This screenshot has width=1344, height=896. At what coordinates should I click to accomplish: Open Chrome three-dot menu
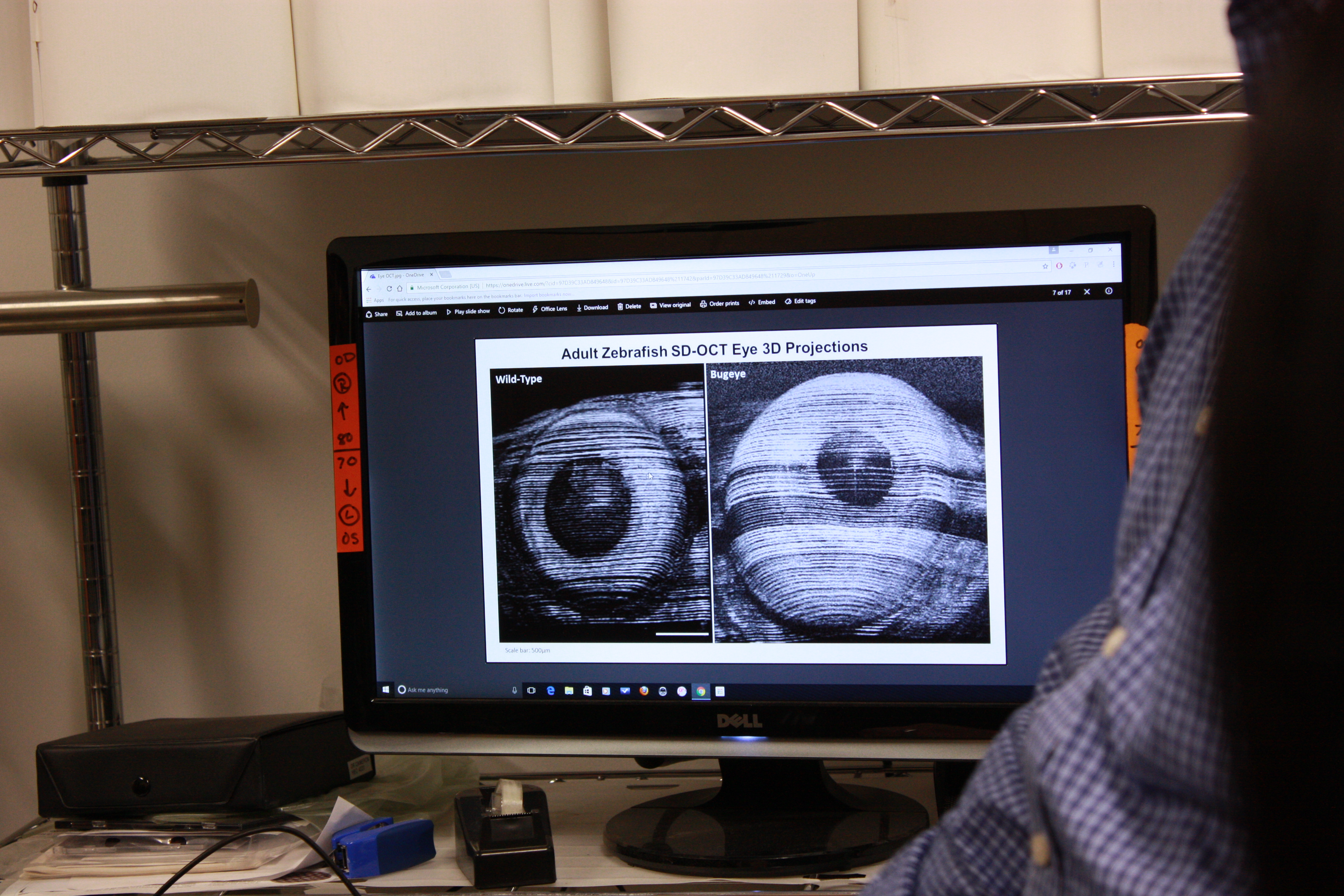tap(1114, 264)
